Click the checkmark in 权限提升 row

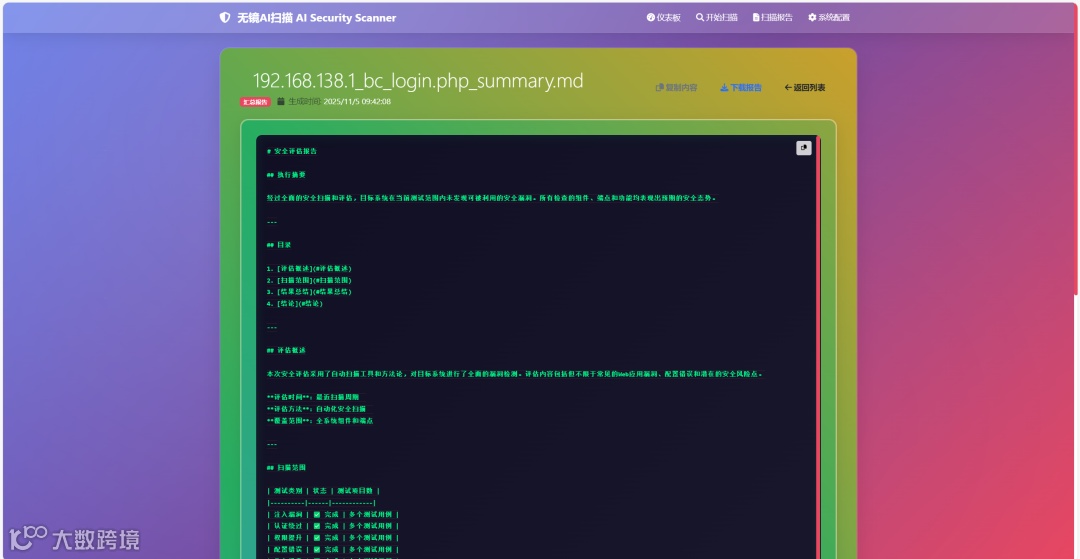[x=316, y=538]
